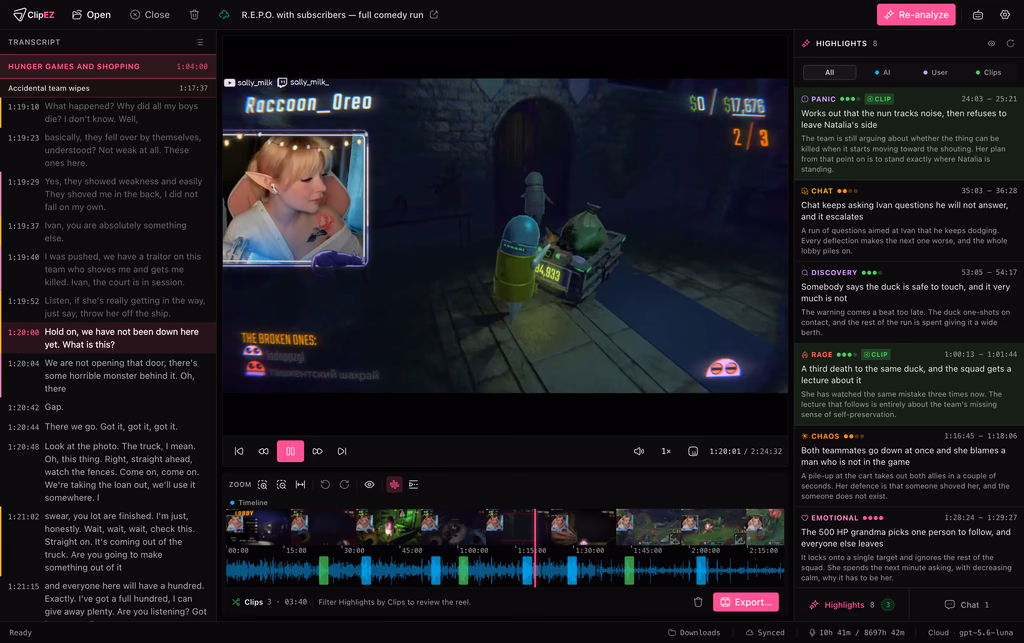Viewport: 1024px width, 643px height.
Task: Click the Highlights sparkle header icon
Action: [806, 43]
